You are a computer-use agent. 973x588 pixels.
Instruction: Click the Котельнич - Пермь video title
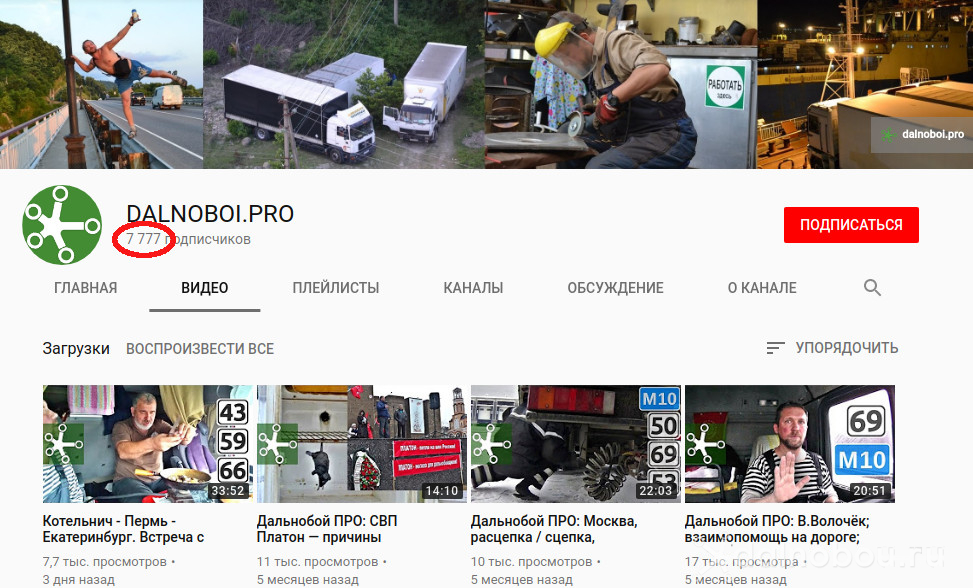123,529
